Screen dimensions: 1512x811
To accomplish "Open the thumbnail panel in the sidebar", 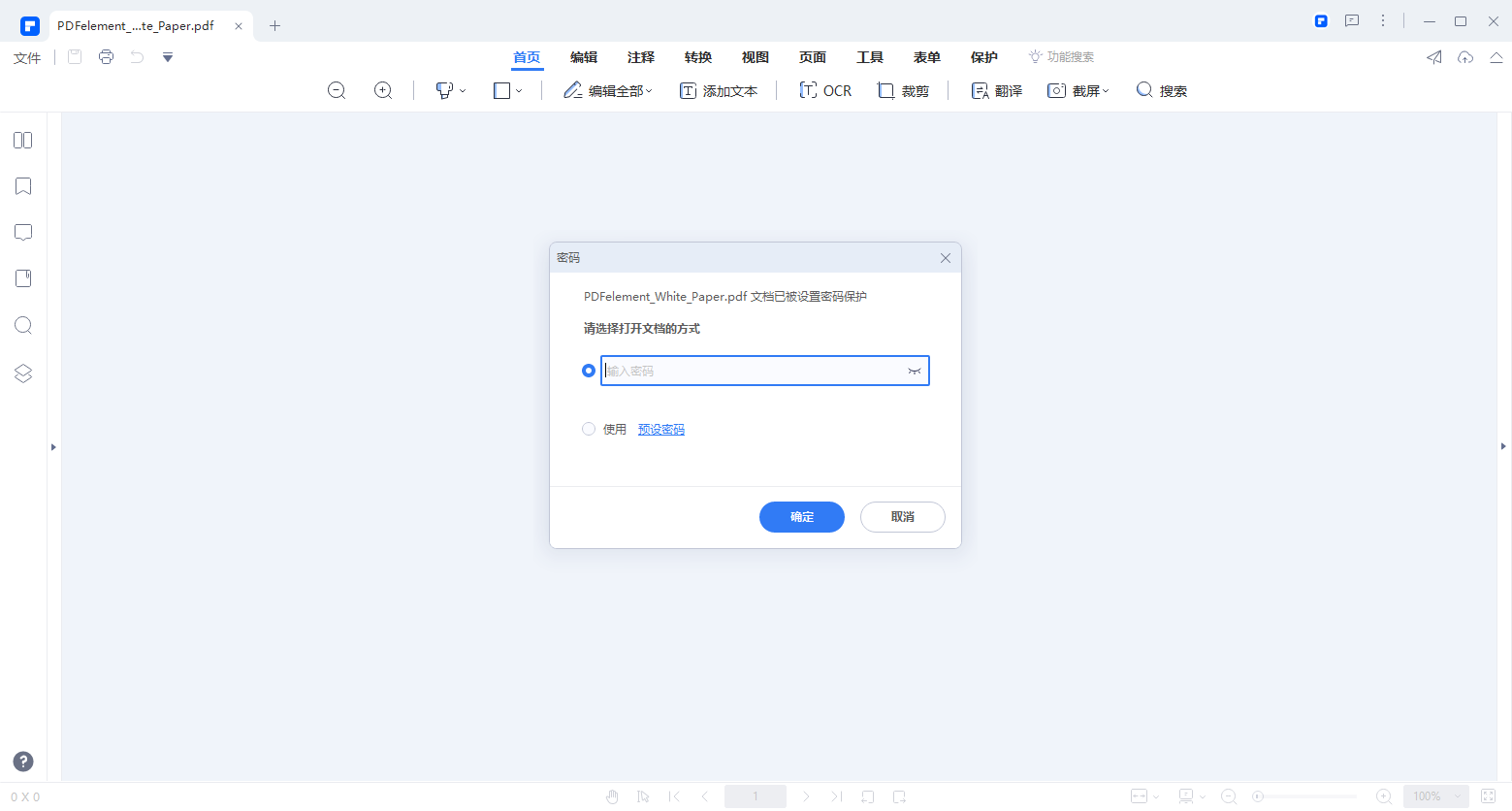I will 22,140.
